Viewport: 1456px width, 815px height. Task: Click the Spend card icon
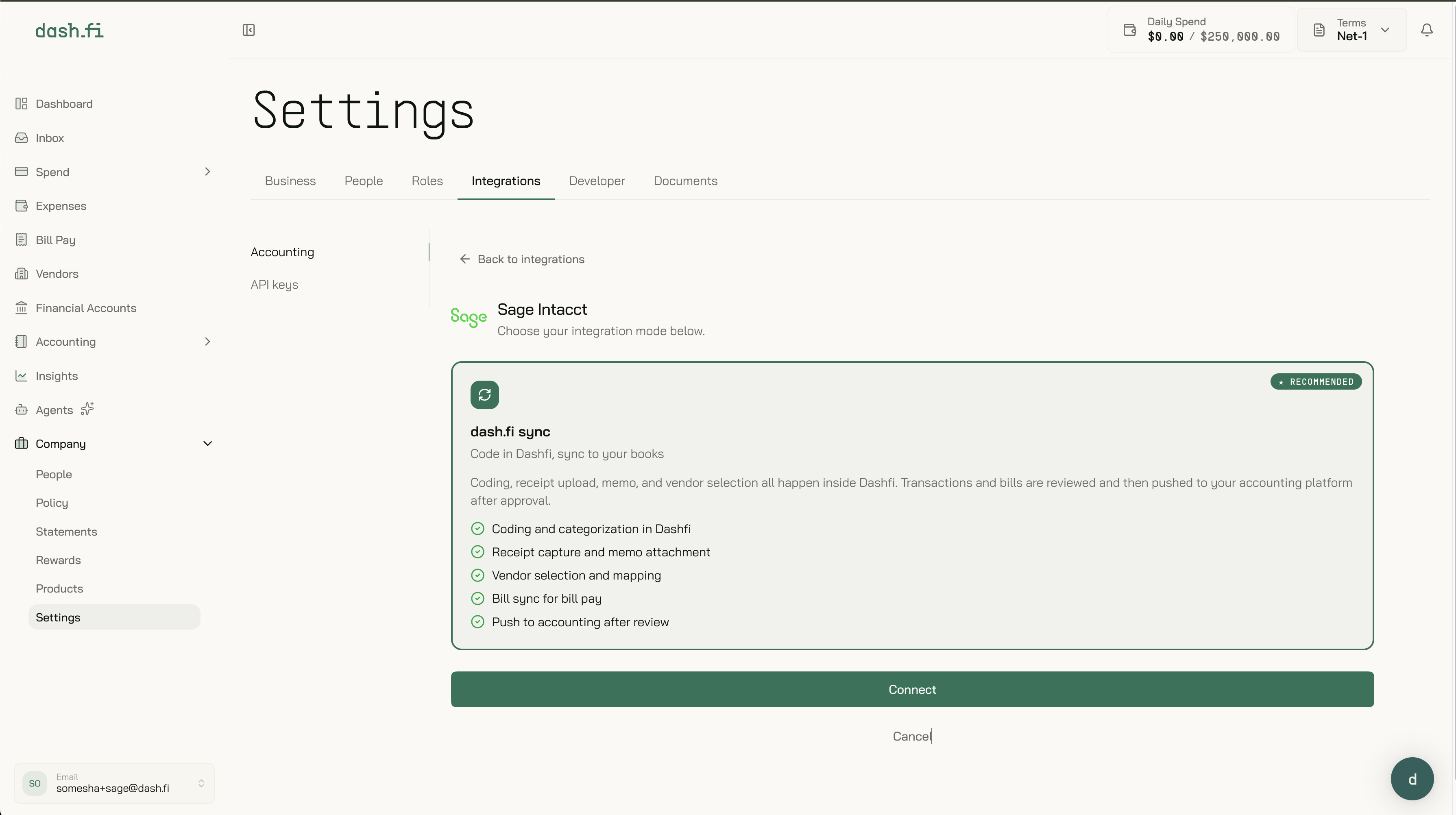(x=22, y=172)
